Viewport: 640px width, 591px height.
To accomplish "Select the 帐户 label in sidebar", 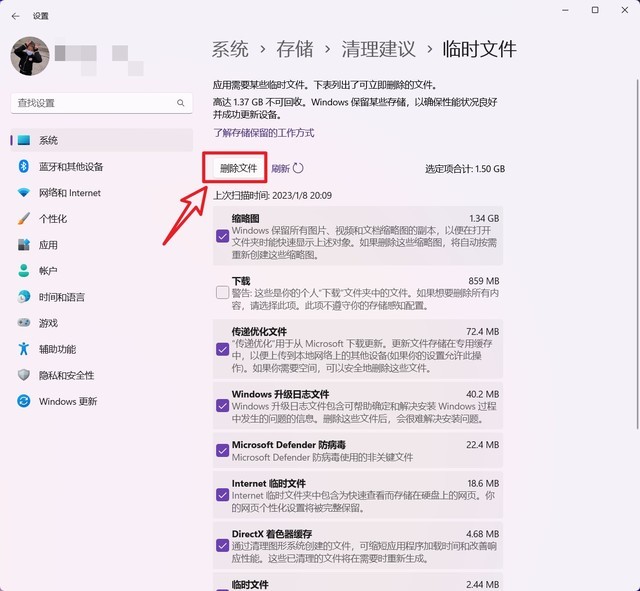I will (48, 271).
